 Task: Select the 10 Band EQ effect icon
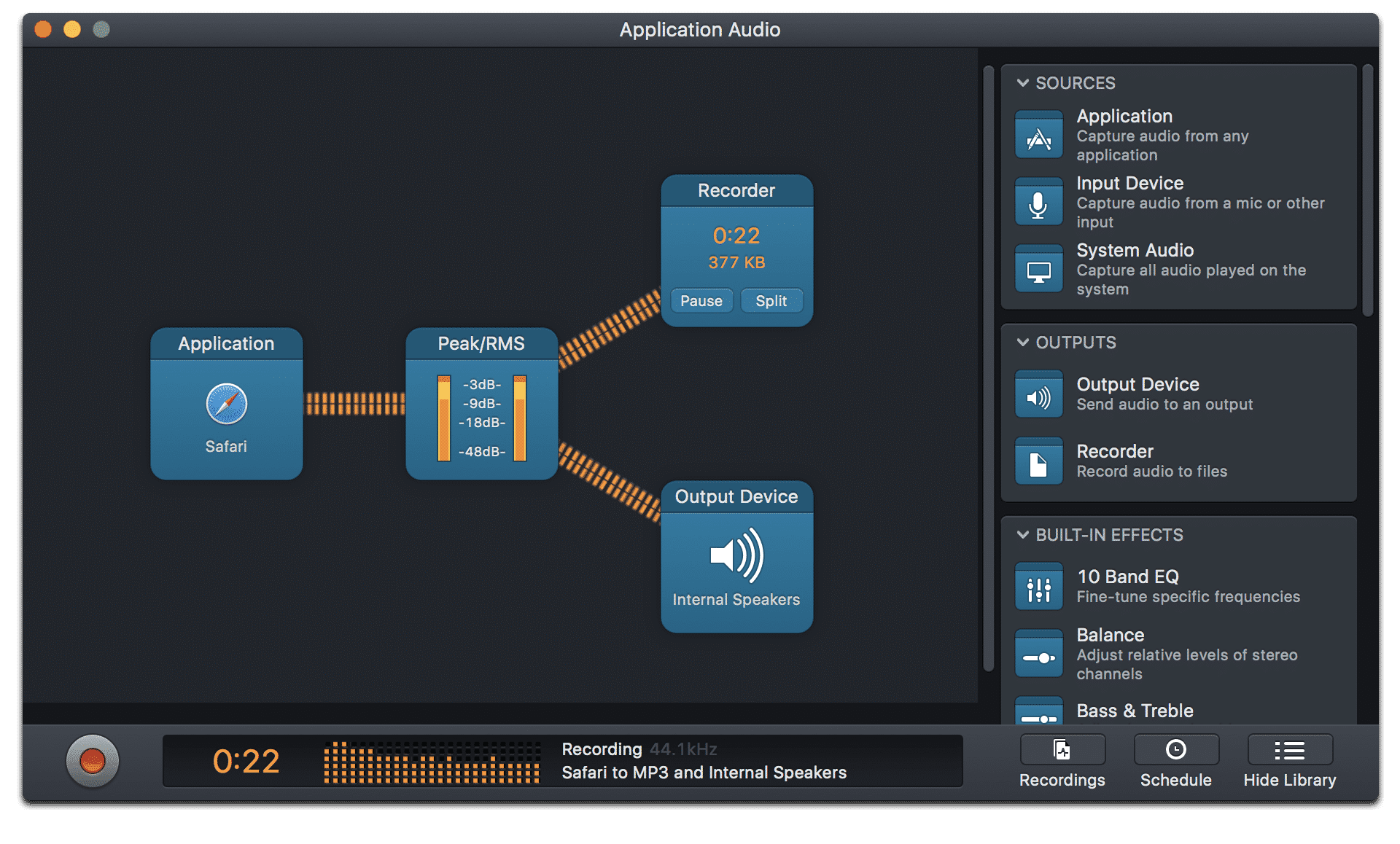(x=1038, y=587)
